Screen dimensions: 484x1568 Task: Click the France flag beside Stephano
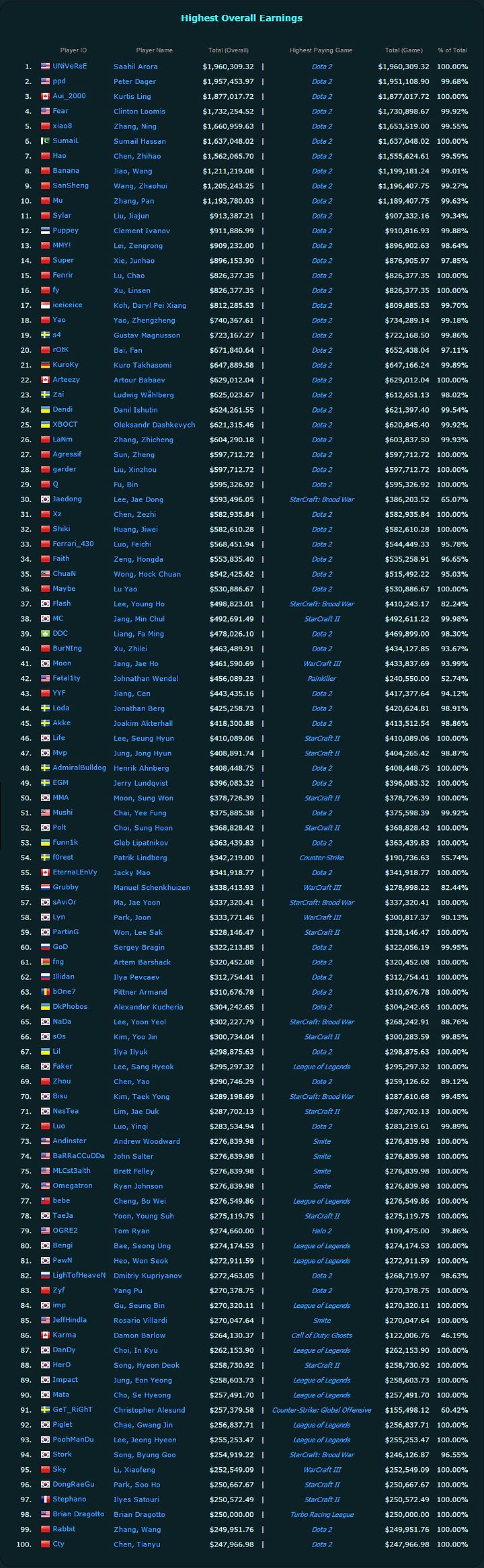[x=46, y=1499]
